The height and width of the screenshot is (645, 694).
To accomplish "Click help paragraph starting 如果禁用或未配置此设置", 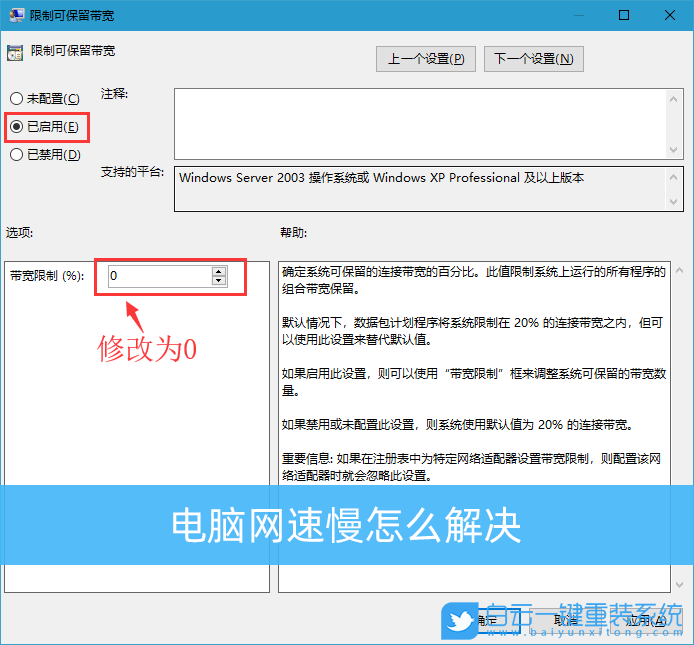I will click(457, 425).
